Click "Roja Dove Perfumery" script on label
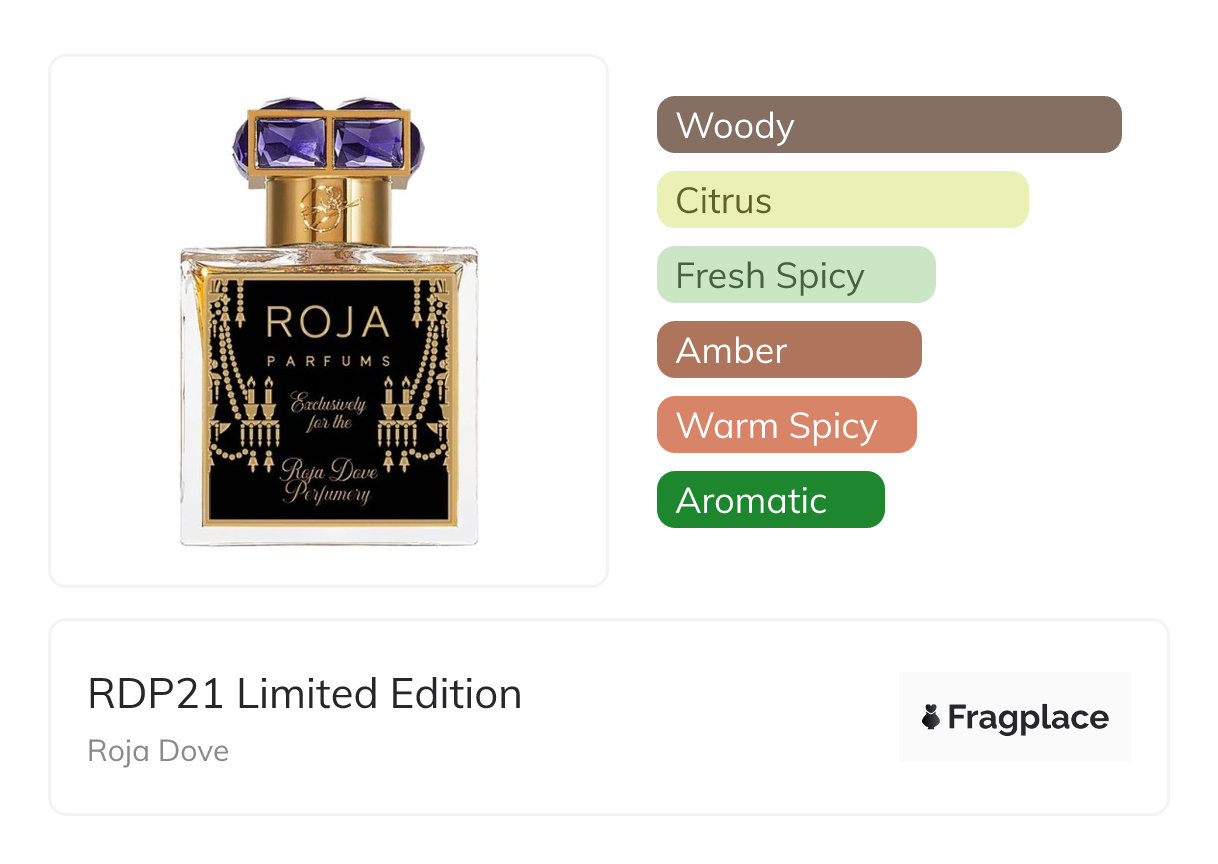Screen dimensions: 1218x864 point(329,480)
